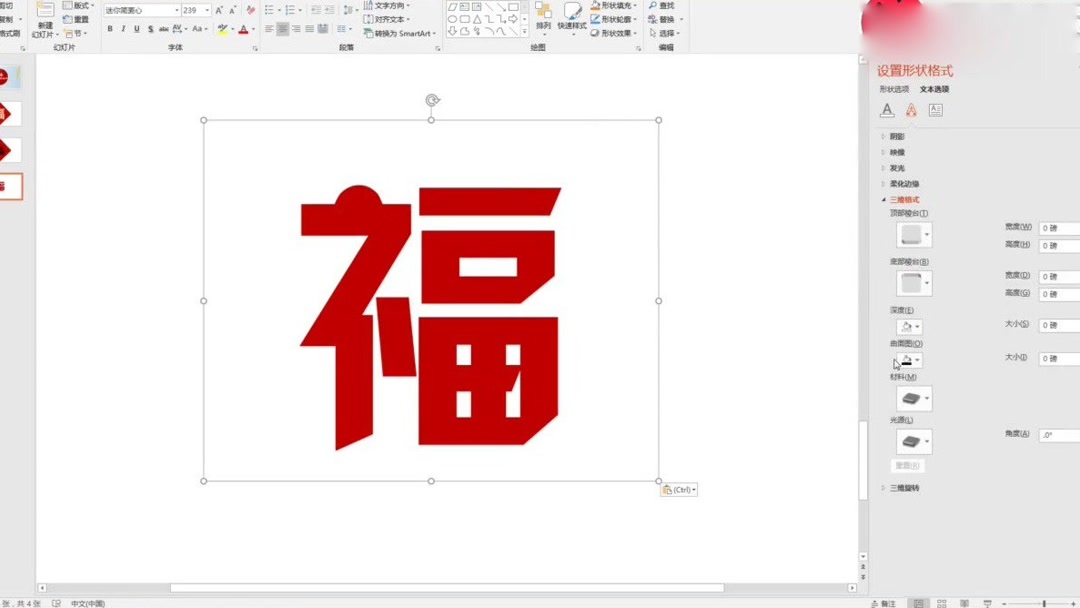Click the Text Fill icon in Format Shape panel
The image size is (1080, 608).
pos(886,110)
